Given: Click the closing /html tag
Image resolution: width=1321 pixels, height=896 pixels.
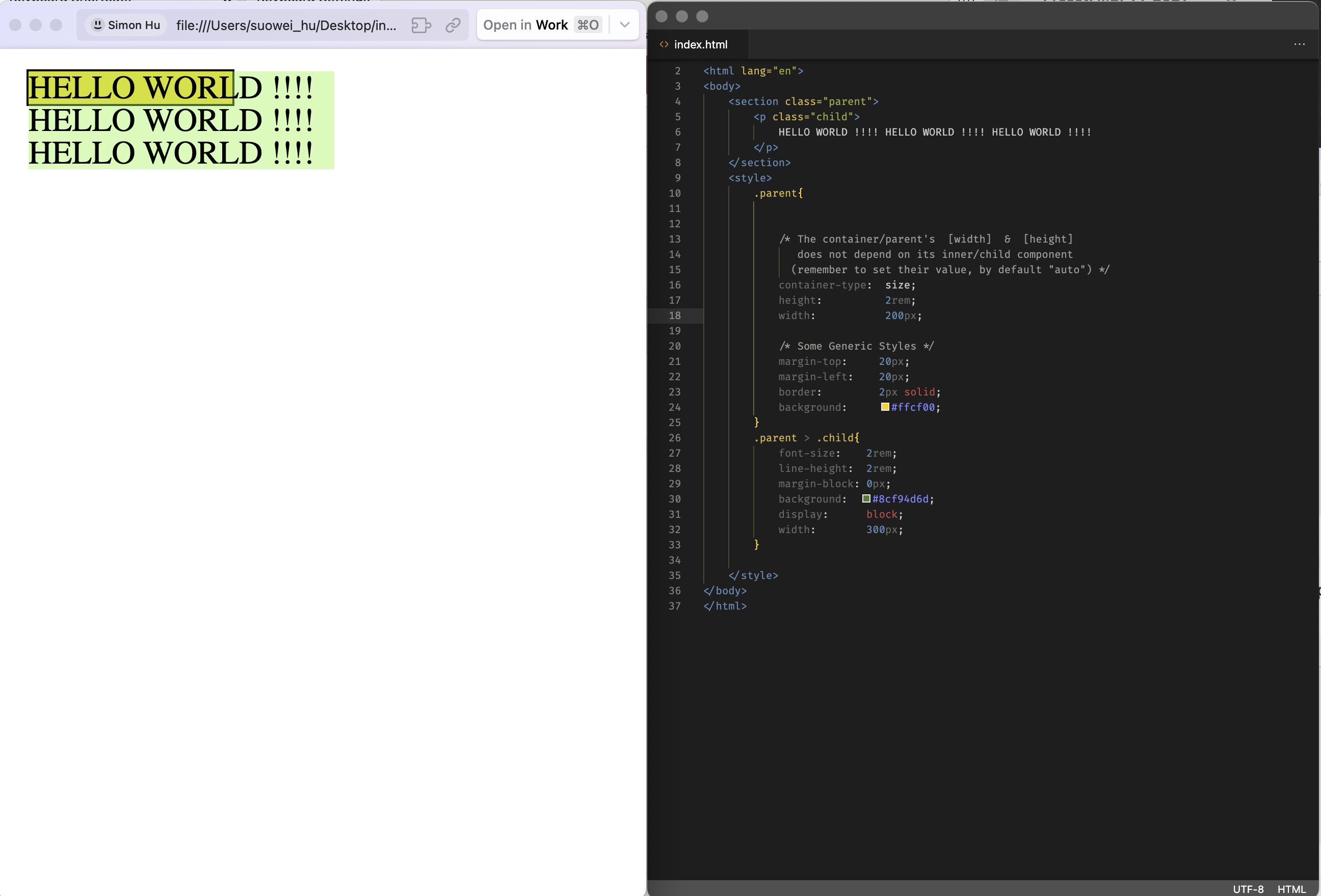Looking at the screenshot, I should click(x=725, y=606).
